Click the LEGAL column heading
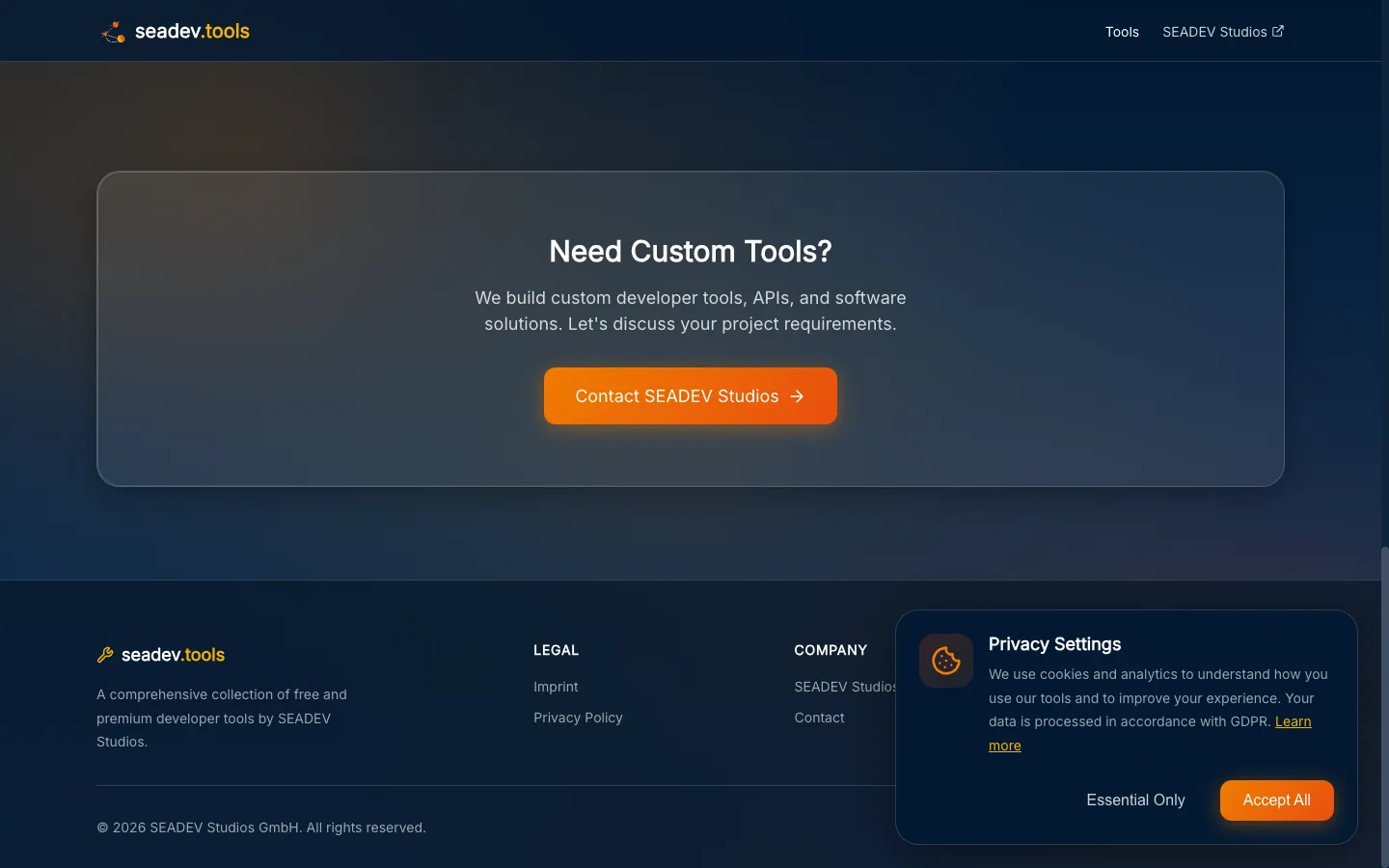Viewport: 1389px width, 868px height. point(557,650)
